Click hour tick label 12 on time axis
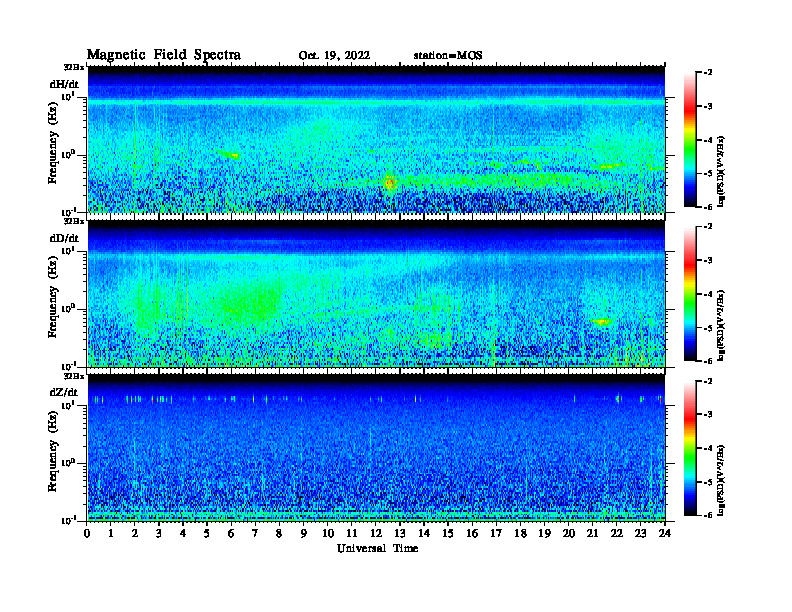The width and height of the screenshot is (792, 612). [x=375, y=533]
